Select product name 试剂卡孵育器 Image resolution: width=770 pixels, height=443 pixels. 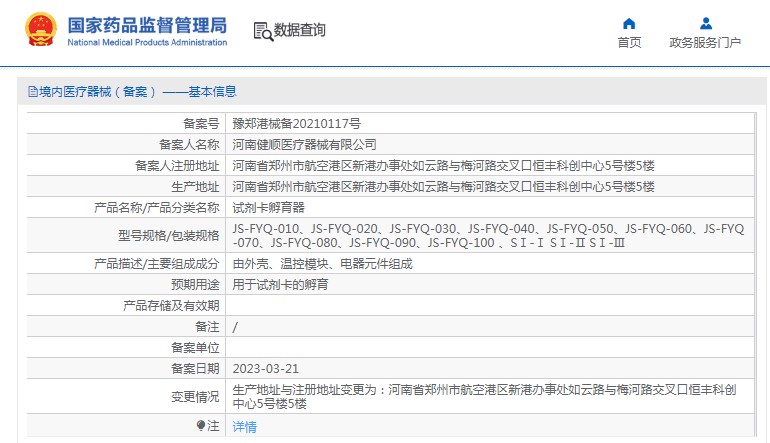(269, 208)
